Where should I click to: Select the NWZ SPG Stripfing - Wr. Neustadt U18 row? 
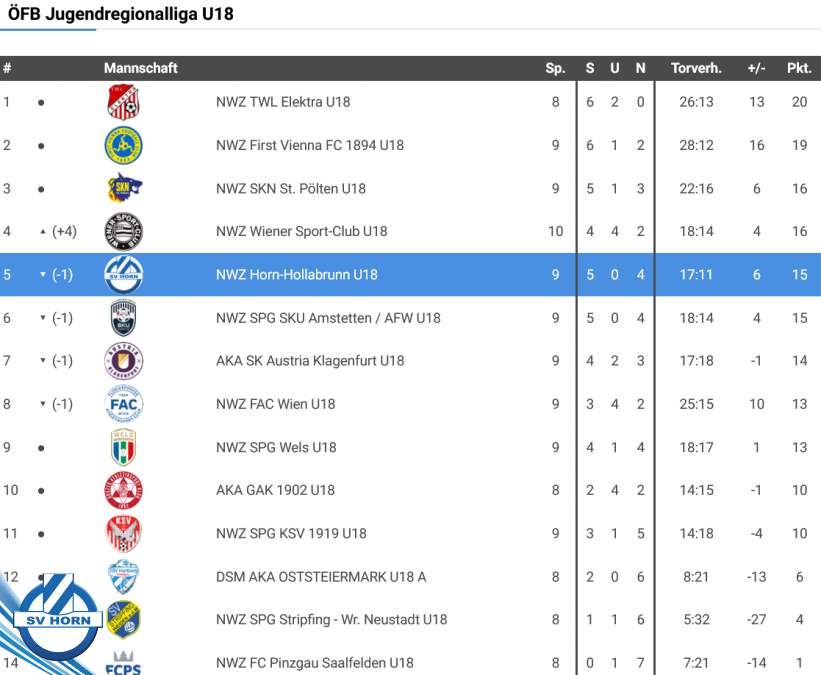(331, 619)
